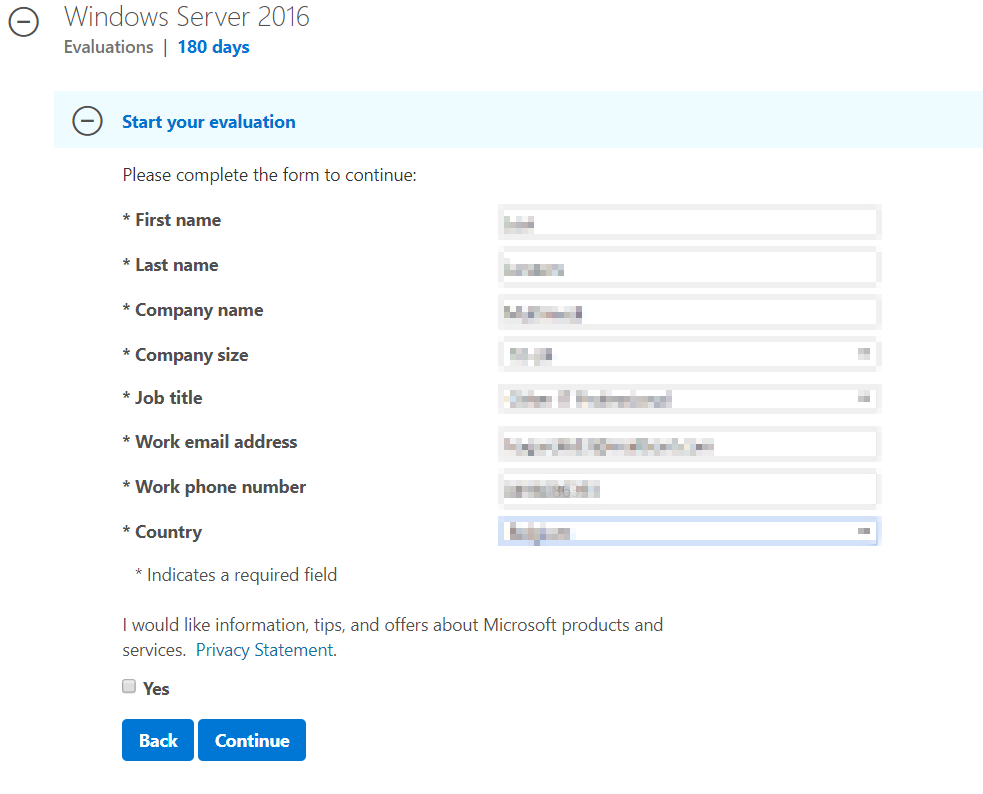The height and width of the screenshot is (794, 983).
Task: Collapse the Start your evaluation panel
Action: click(x=87, y=121)
